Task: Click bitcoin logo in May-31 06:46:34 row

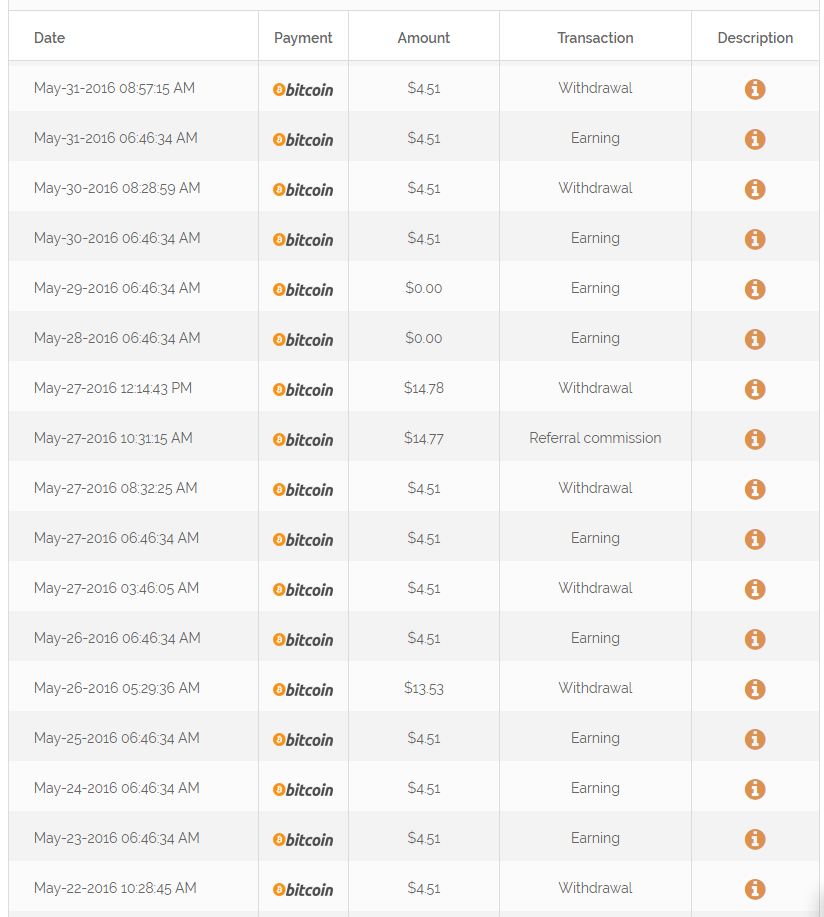Action: pyautogui.click(x=303, y=140)
